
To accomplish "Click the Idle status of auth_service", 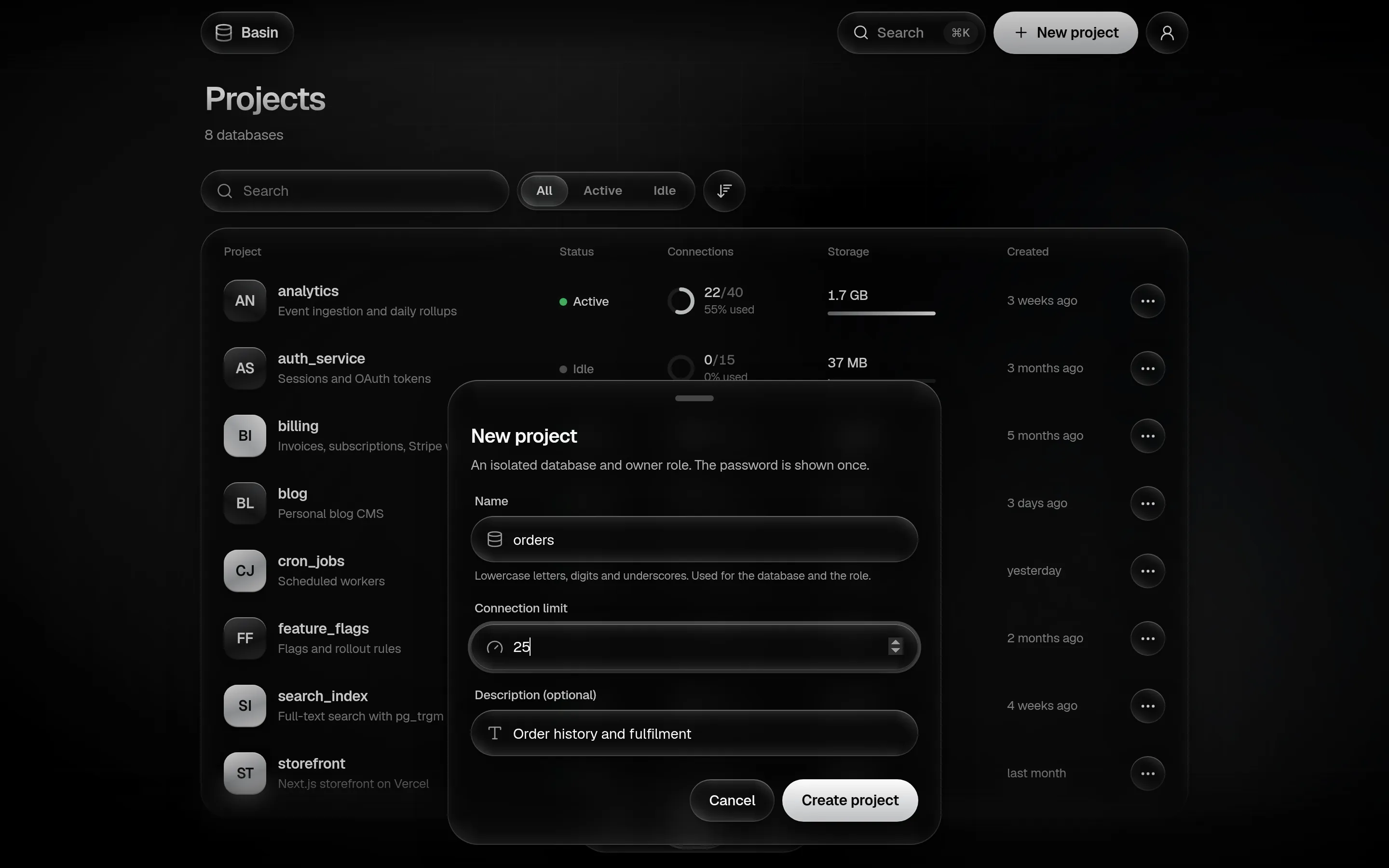I will click(576, 369).
